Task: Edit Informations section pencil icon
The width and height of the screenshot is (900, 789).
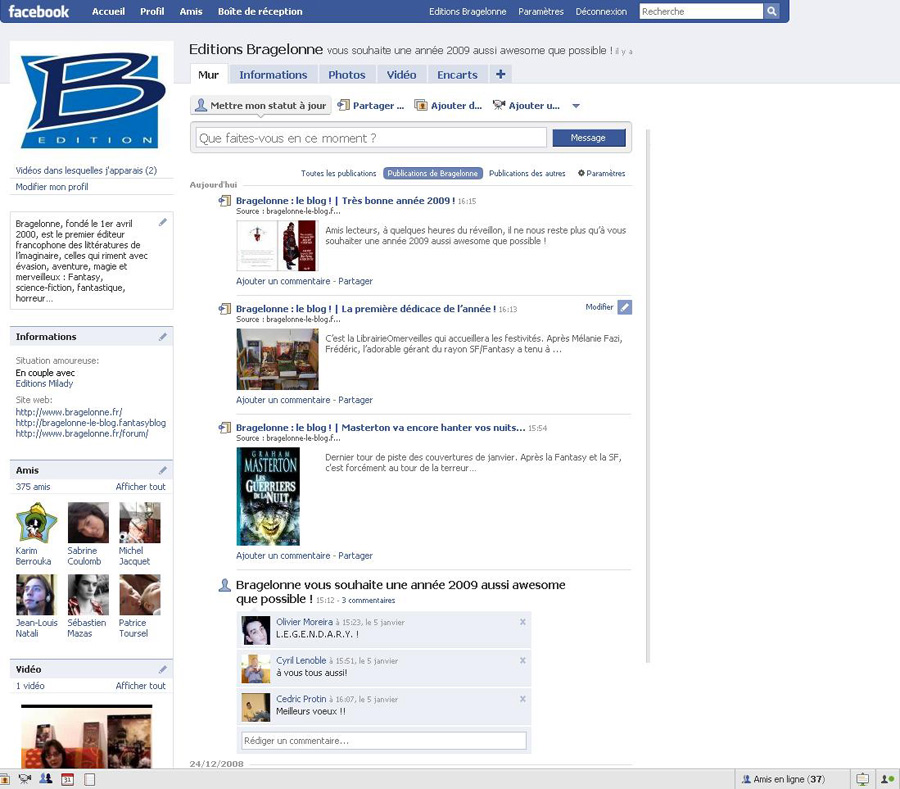Action: 163,337
